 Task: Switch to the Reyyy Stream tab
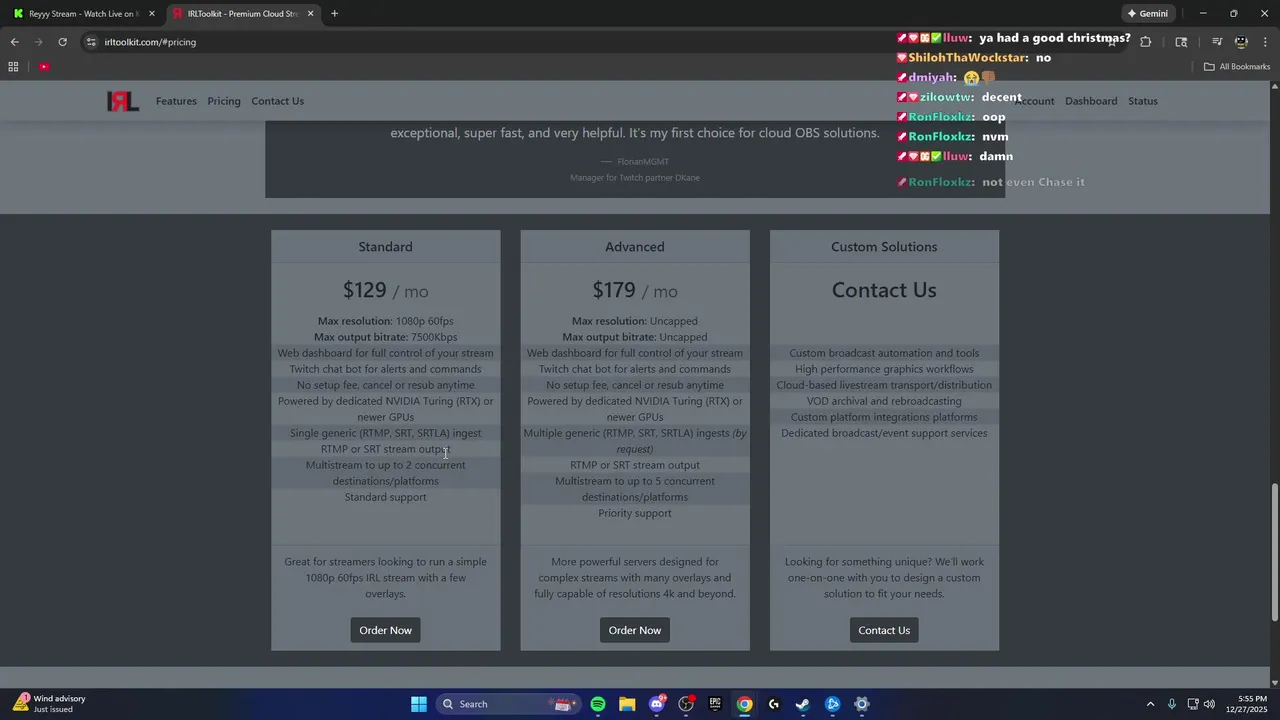point(83,14)
